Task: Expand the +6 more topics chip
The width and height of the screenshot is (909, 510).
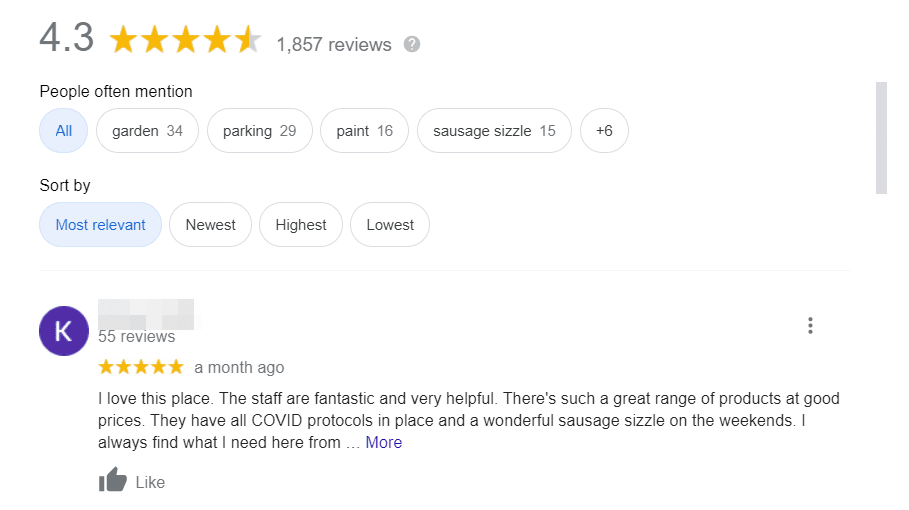Action: tap(604, 131)
